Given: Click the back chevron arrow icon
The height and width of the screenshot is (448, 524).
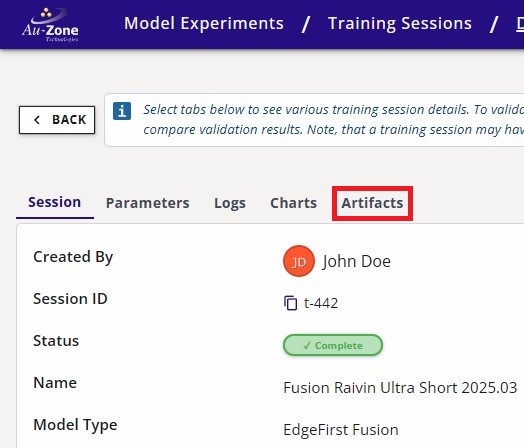Looking at the screenshot, I should pyautogui.click(x=37, y=120).
